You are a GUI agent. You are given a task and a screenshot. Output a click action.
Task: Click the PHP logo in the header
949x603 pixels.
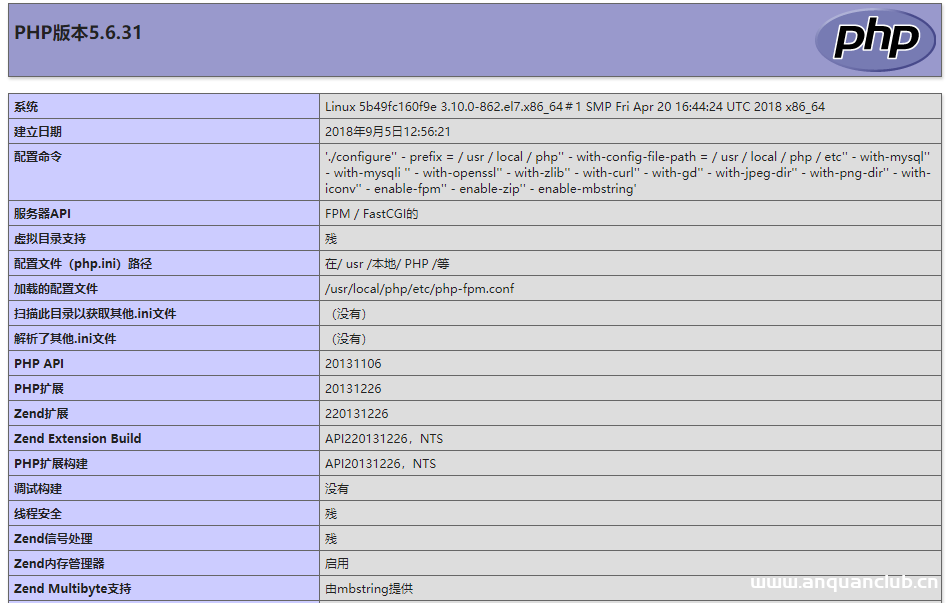(x=875, y=40)
